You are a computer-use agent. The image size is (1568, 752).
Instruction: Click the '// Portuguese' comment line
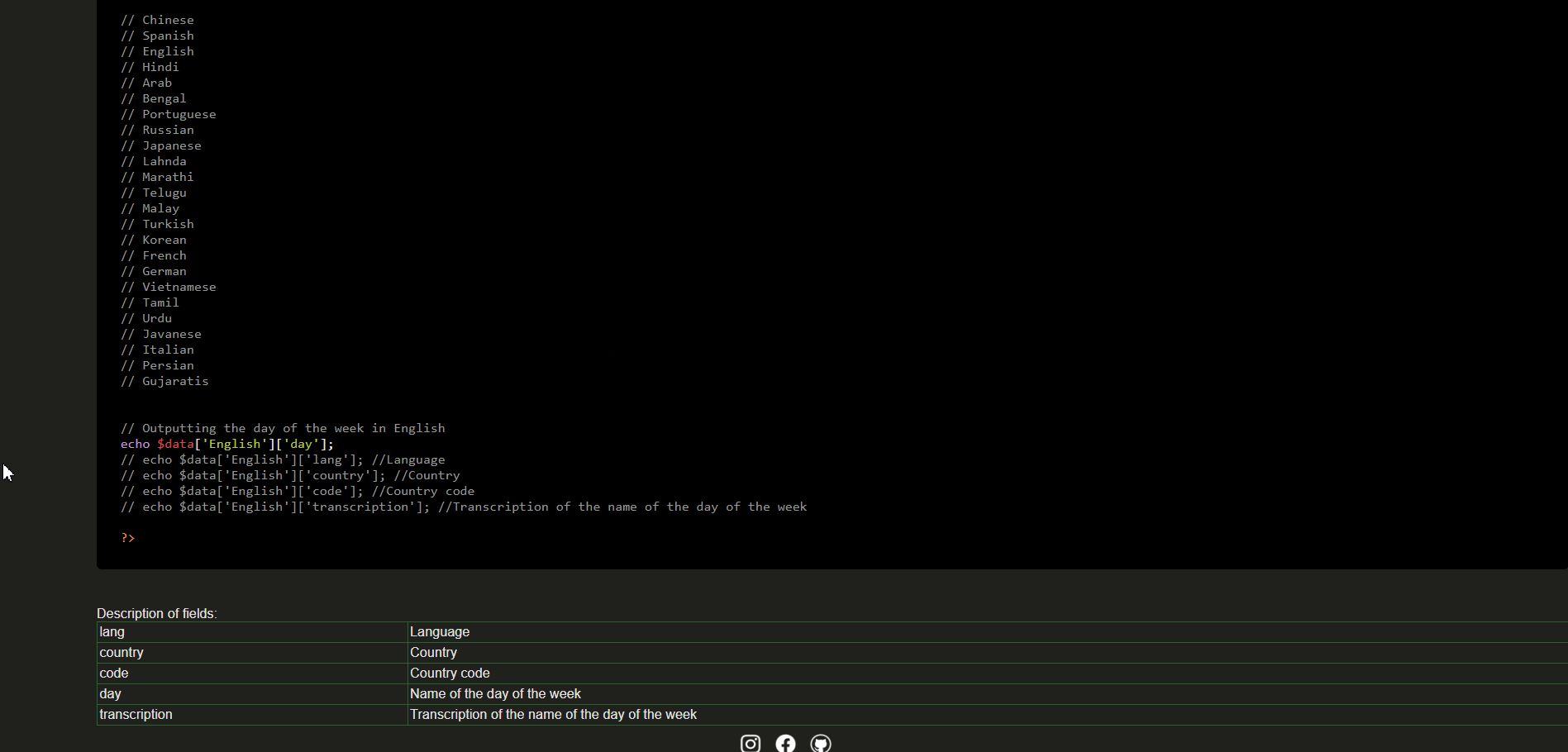169,114
